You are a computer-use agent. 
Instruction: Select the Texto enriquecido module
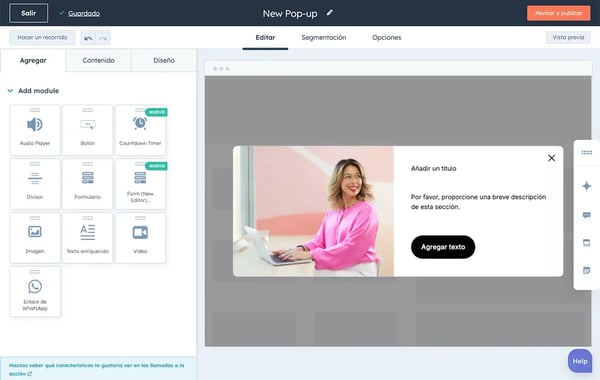click(88, 238)
